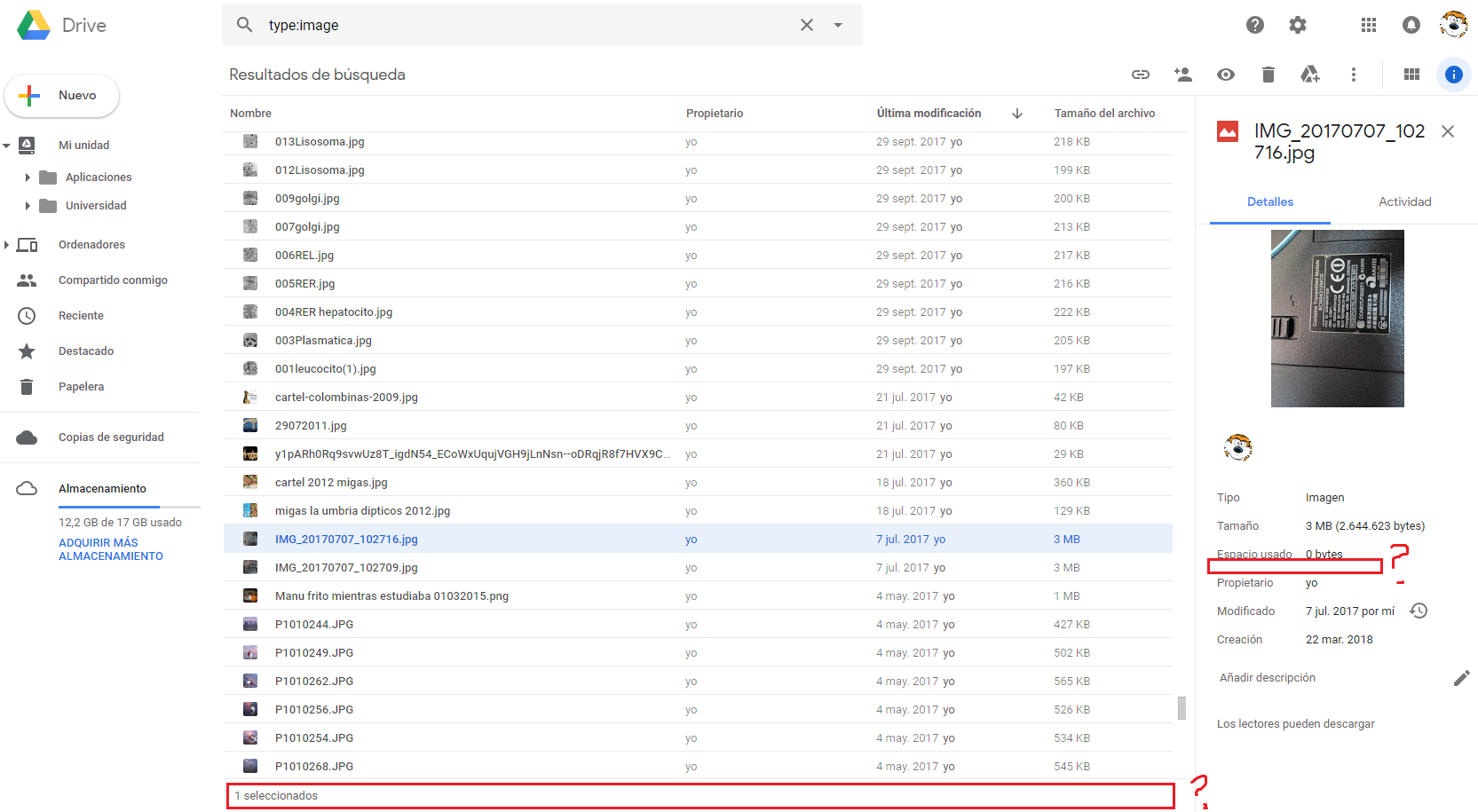Screen dimensions: 1478x812
Task: Open the Papelera trash view
Action: click(81, 387)
